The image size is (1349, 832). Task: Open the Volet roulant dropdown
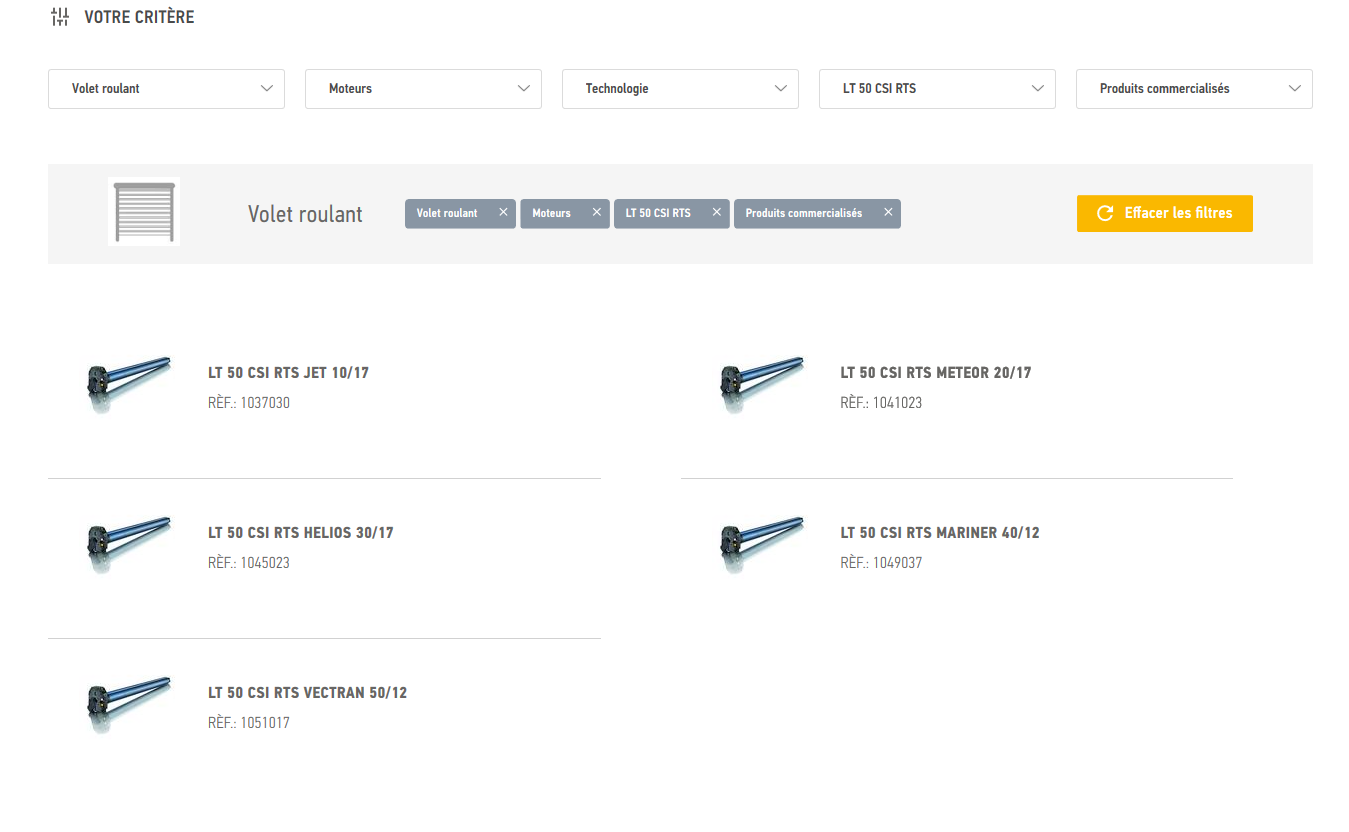click(166, 89)
